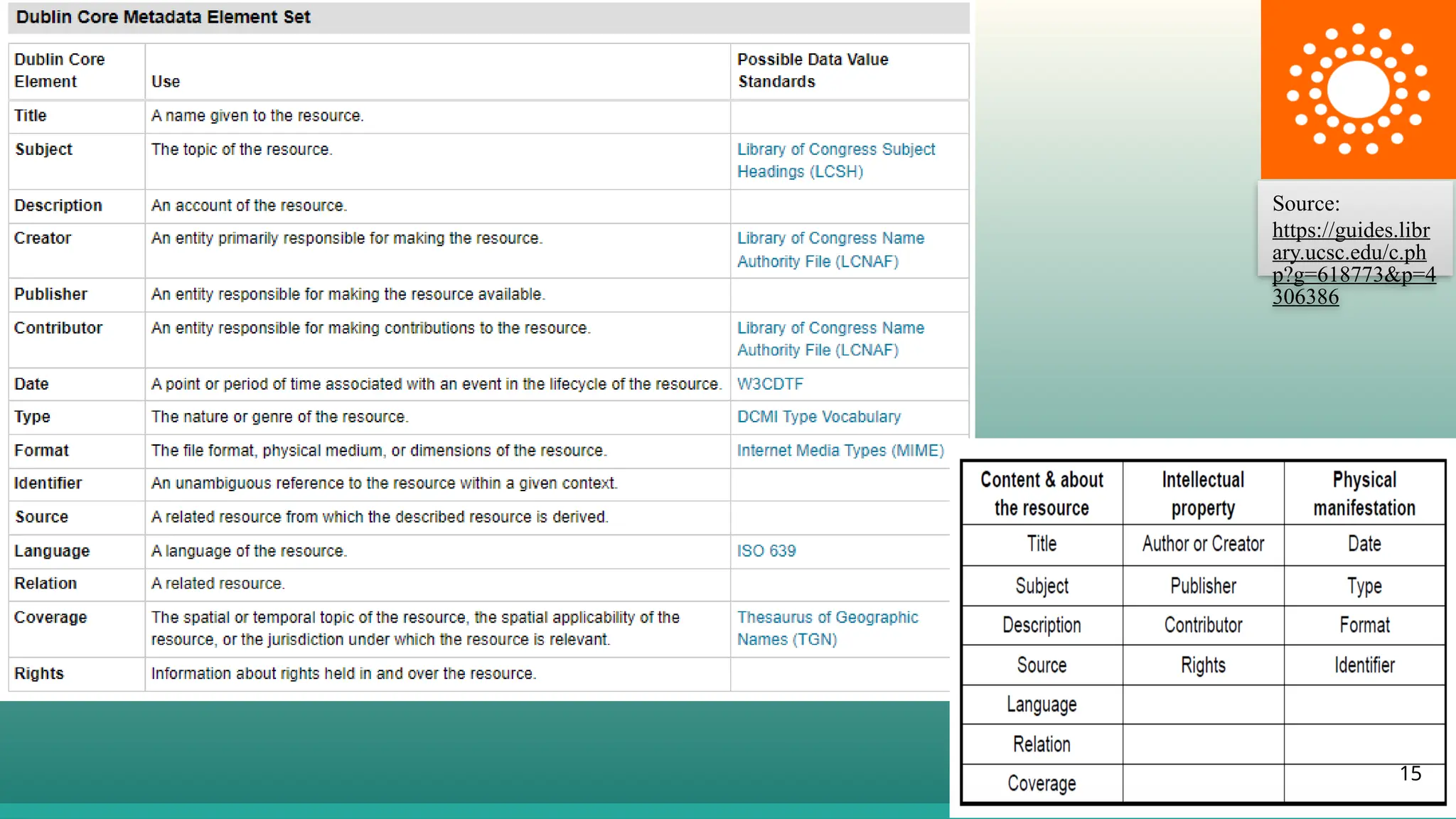Open the DCMI Type Vocabulary link
1456x819 pixels.
coord(818,417)
